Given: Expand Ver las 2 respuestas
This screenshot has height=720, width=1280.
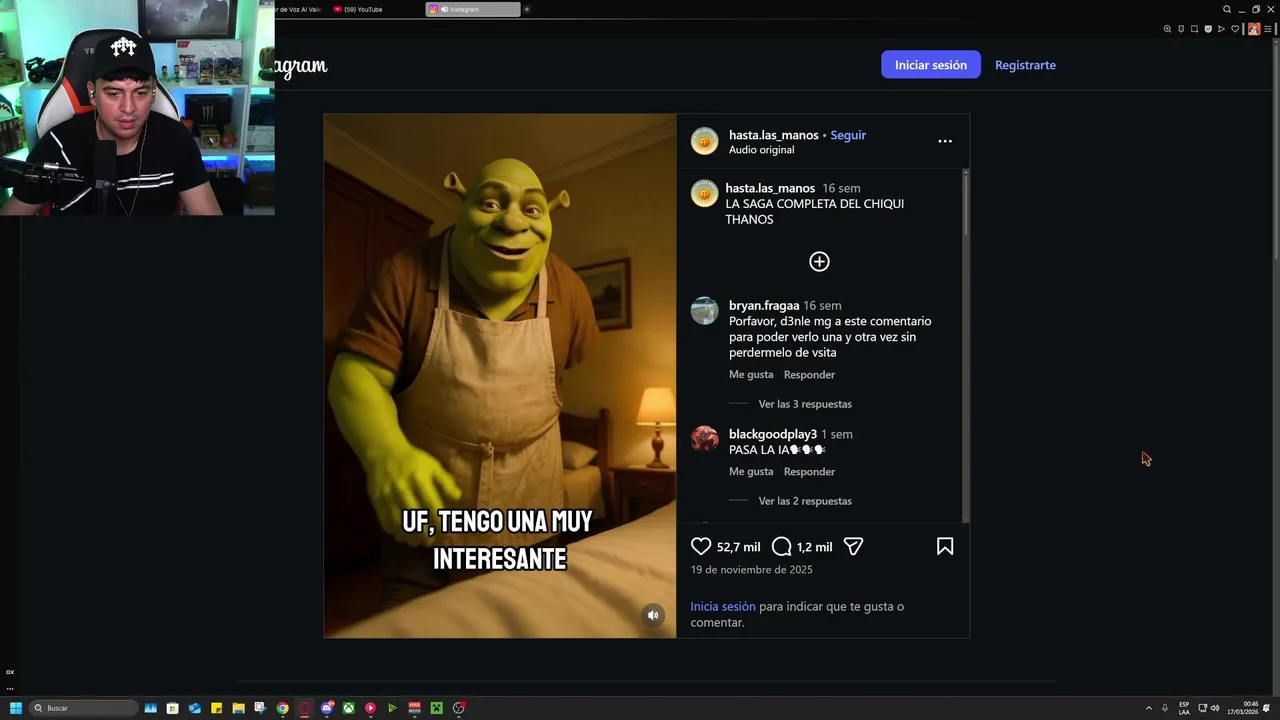Looking at the screenshot, I should (805, 501).
